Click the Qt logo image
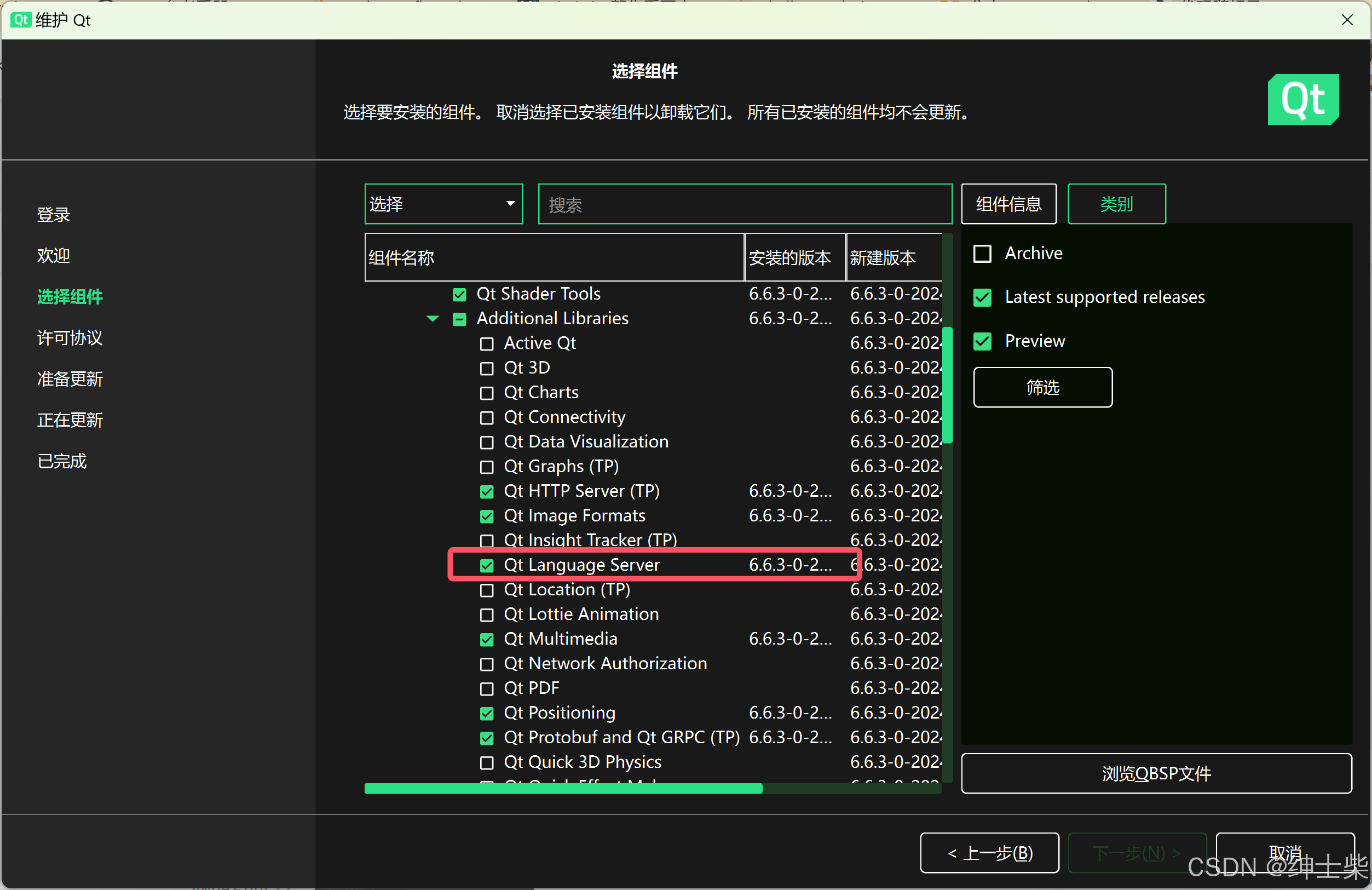The height and width of the screenshot is (890, 1372). click(x=1303, y=99)
